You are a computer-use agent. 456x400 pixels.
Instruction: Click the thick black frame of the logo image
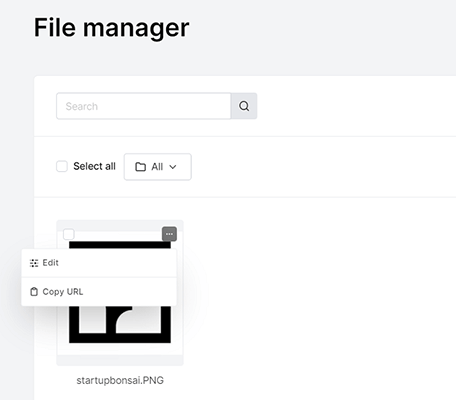coord(120,338)
